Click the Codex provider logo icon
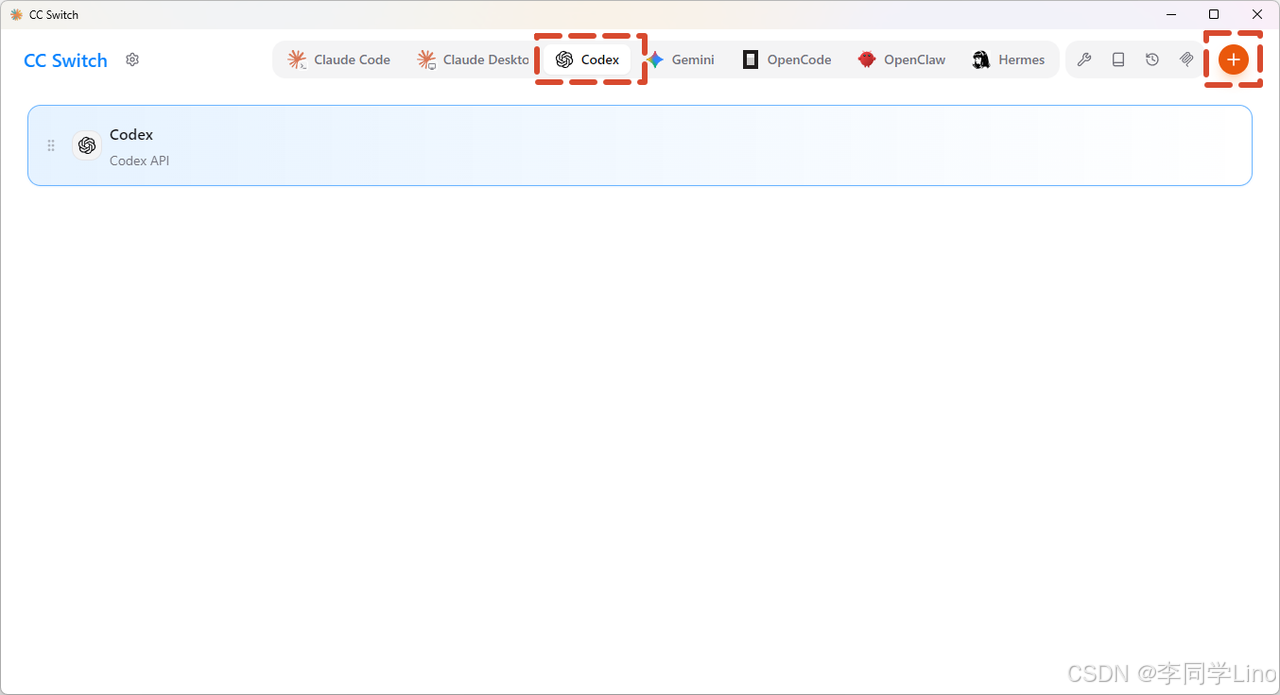This screenshot has width=1280, height=695. tap(87, 146)
